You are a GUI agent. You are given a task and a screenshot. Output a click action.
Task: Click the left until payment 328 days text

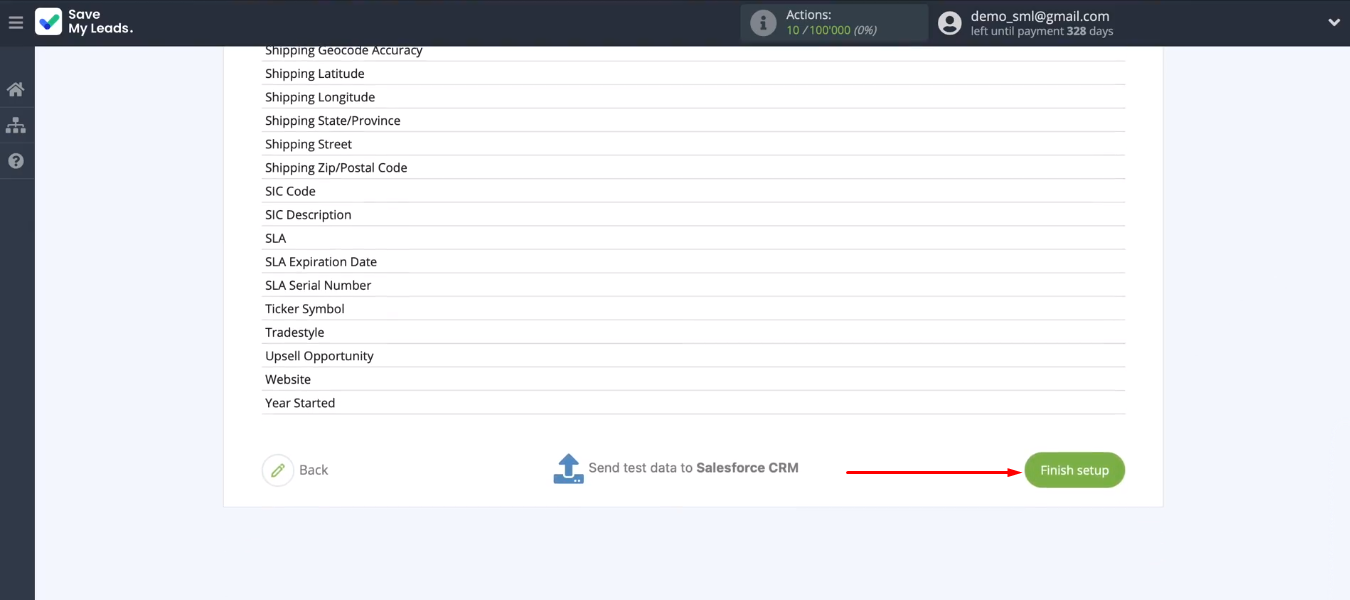(x=1042, y=32)
